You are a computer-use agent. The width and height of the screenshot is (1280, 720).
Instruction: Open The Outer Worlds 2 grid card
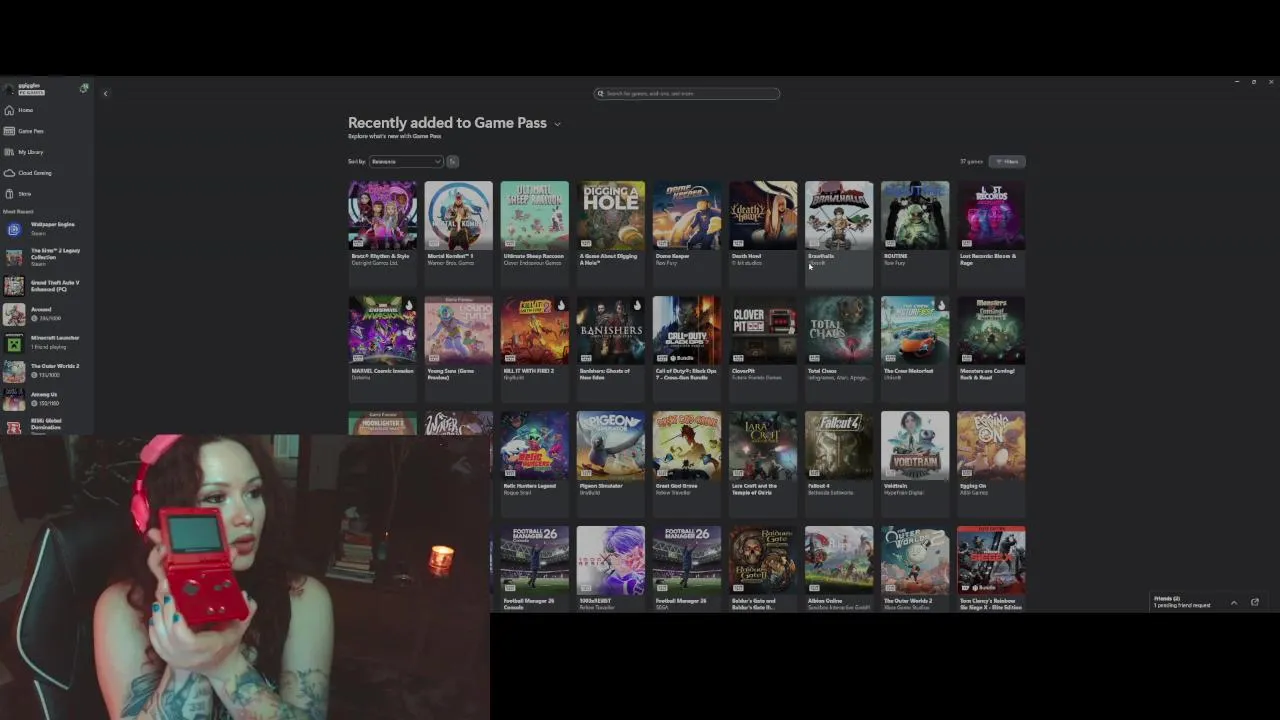click(914, 568)
